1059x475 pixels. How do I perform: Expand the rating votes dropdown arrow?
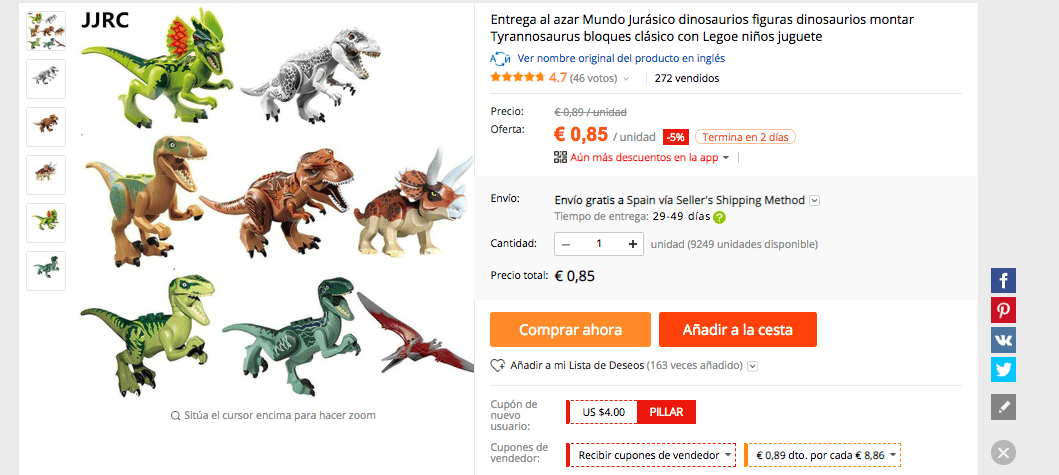[625, 78]
